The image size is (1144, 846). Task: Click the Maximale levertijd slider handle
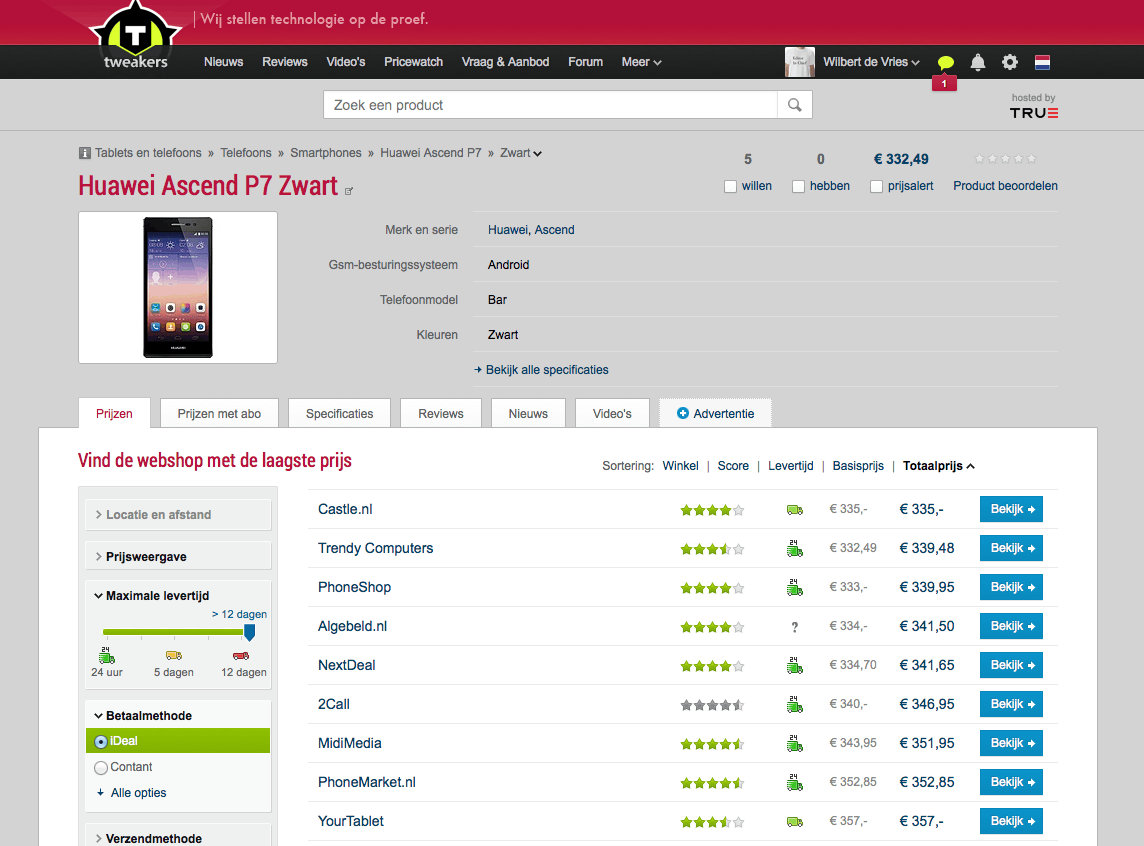pos(248,632)
